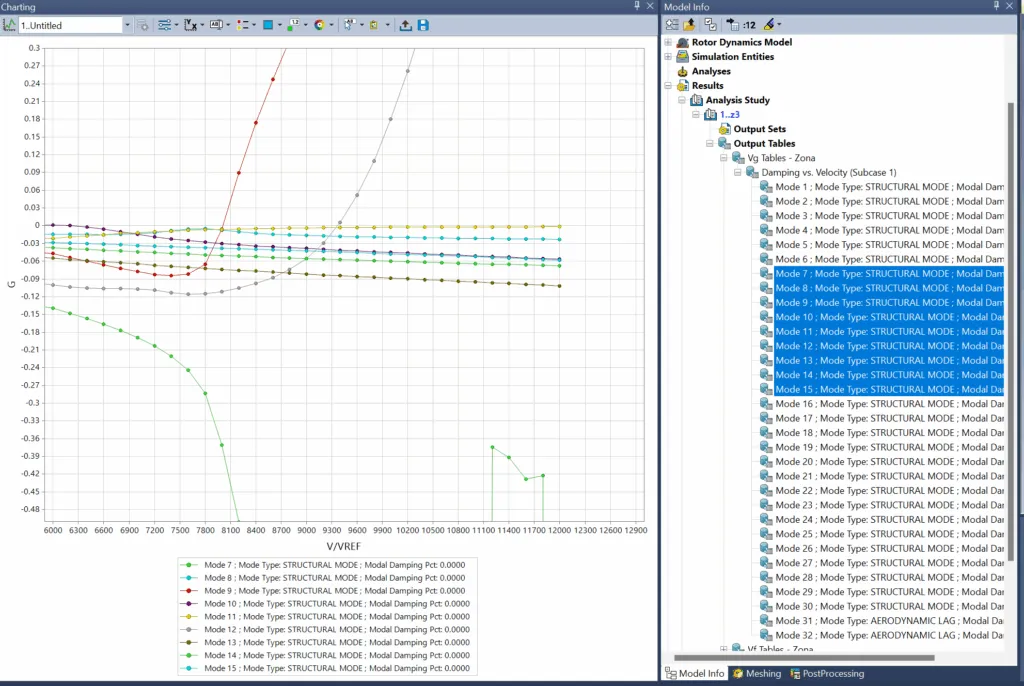The image size is (1024, 686).
Task: Click the folder upload icon in Model Info
Action: click(x=690, y=25)
